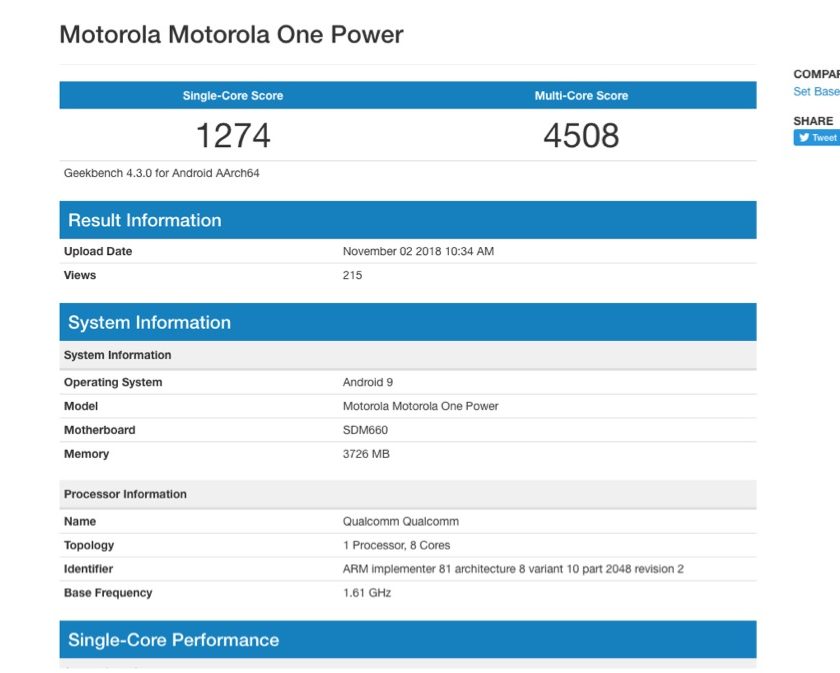Click the Processor Information subheading row
This screenshot has height=673, width=840.
click(x=125, y=494)
